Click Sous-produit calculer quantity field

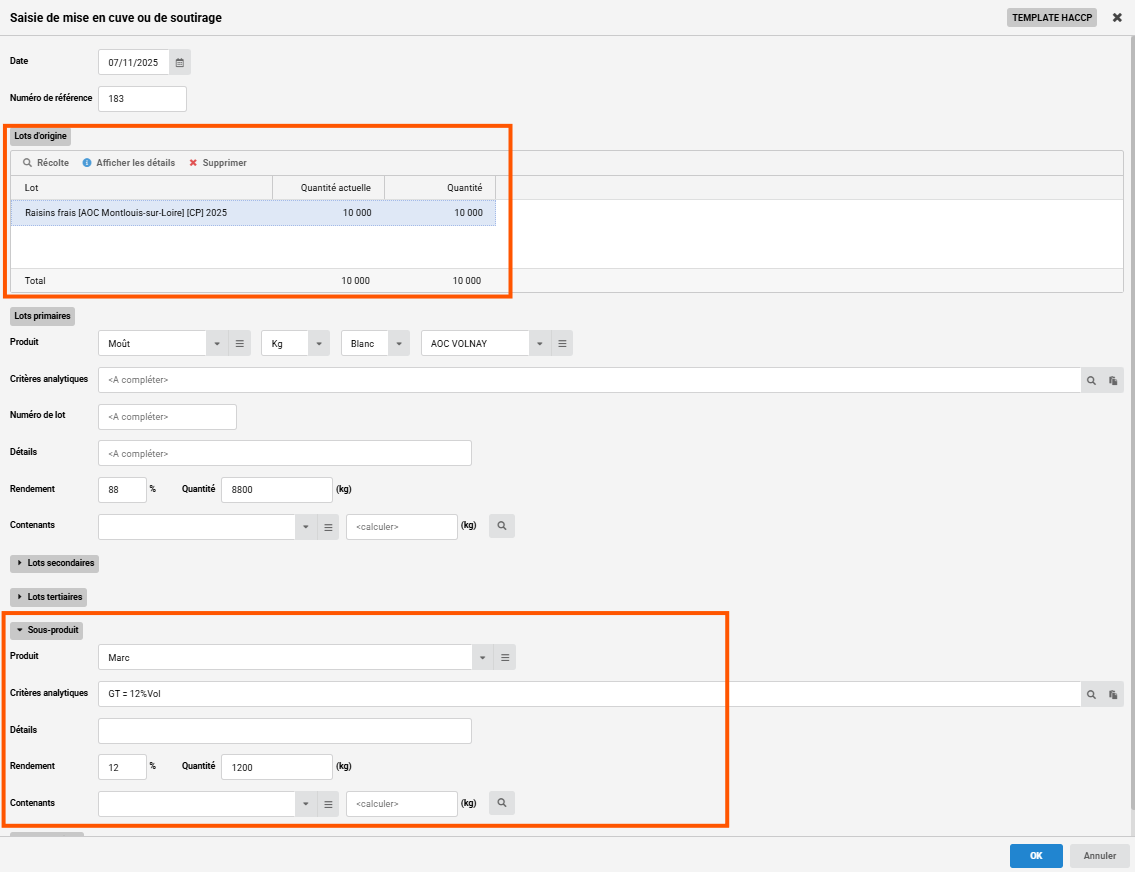[402, 804]
